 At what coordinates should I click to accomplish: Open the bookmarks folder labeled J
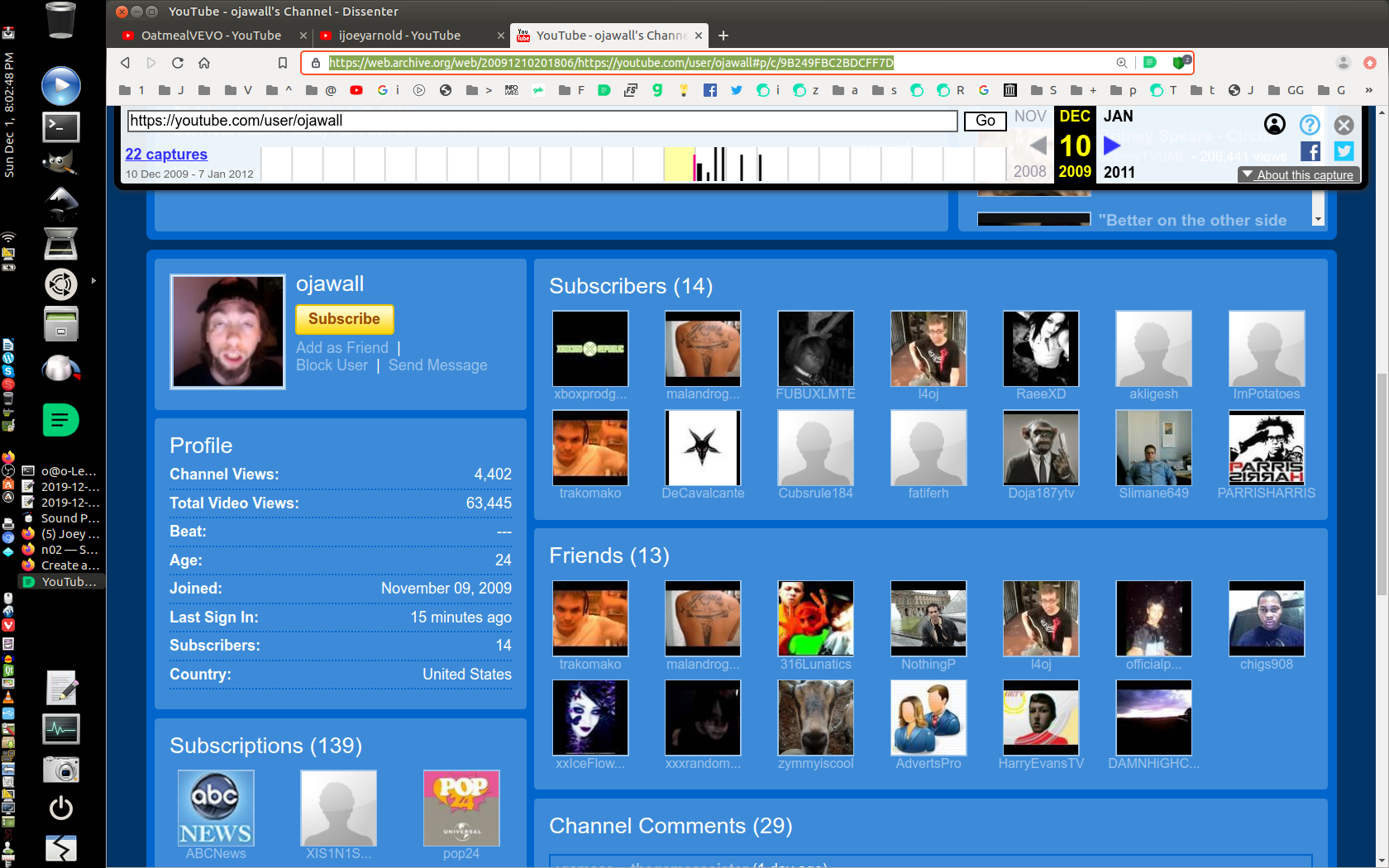171,90
